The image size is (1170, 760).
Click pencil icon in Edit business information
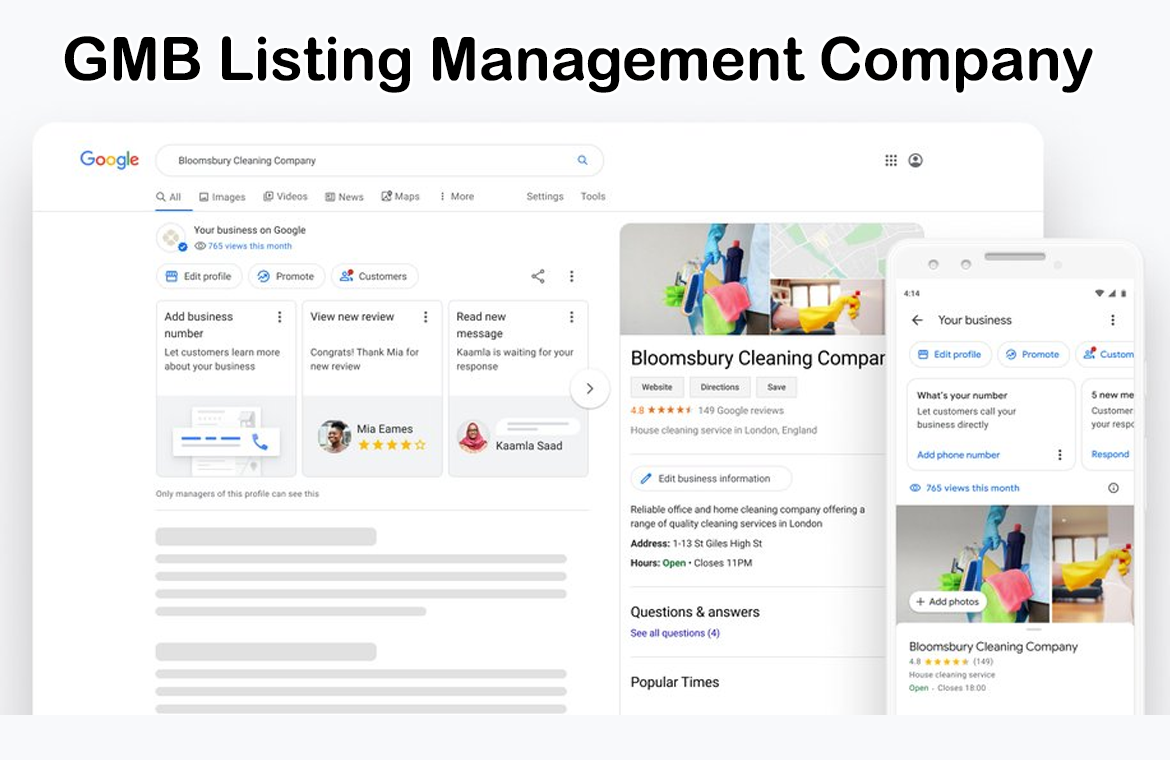click(646, 479)
